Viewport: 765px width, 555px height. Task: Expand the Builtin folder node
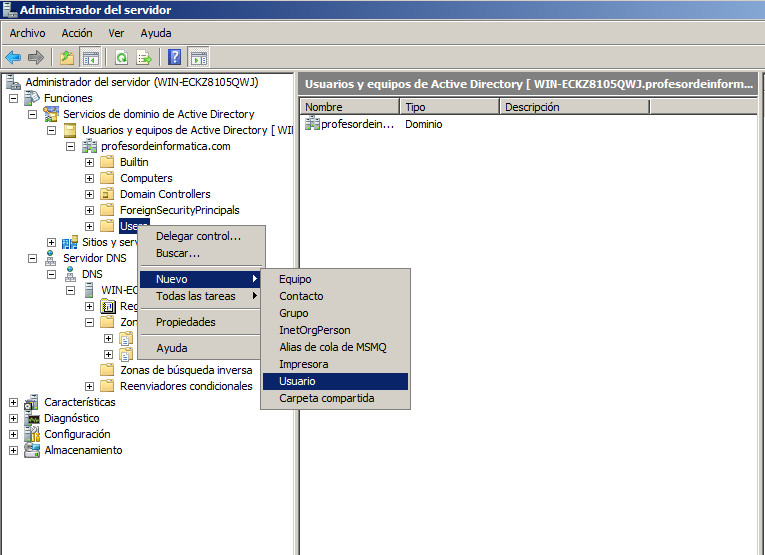(x=90, y=162)
